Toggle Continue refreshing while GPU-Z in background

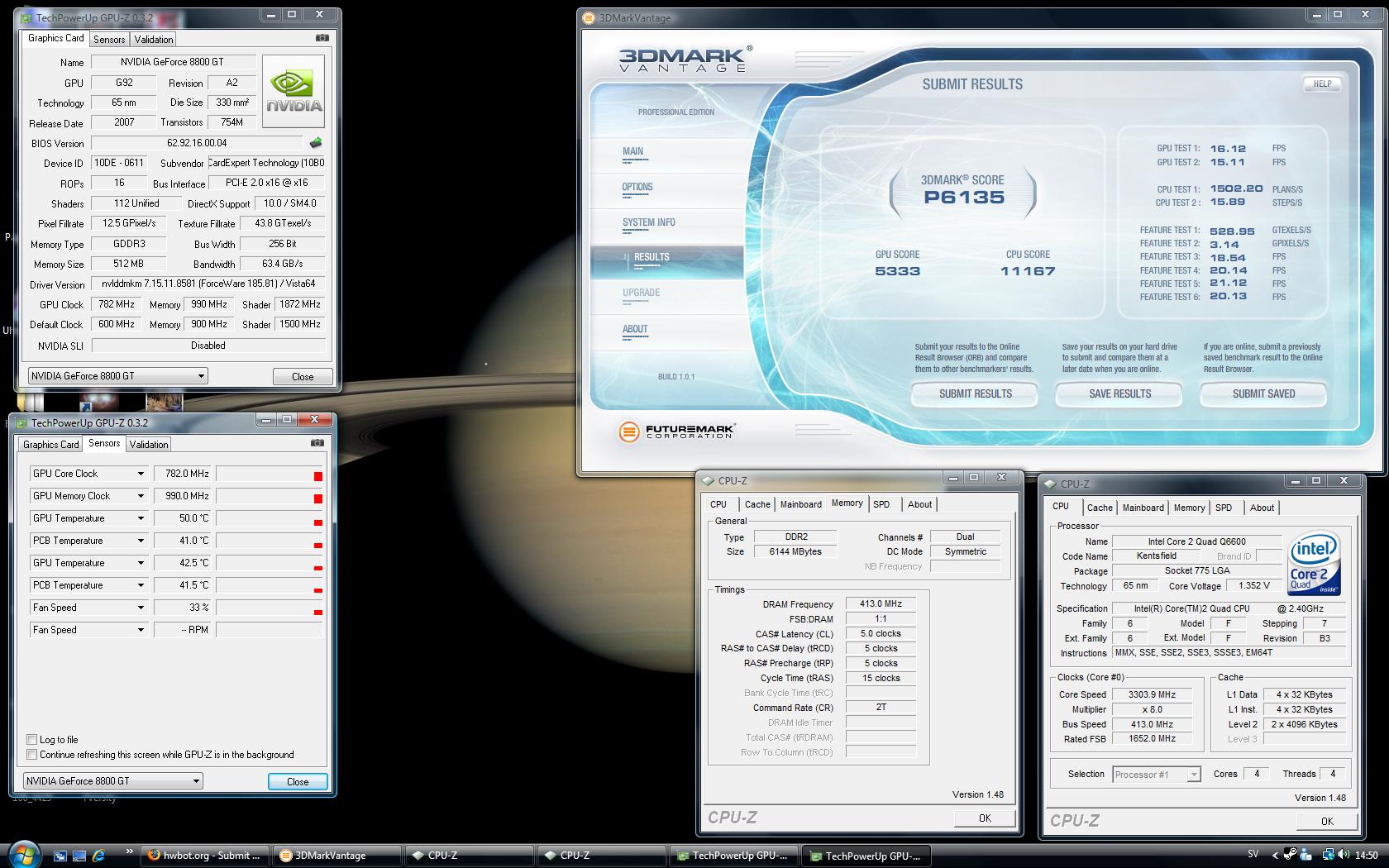(31, 755)
